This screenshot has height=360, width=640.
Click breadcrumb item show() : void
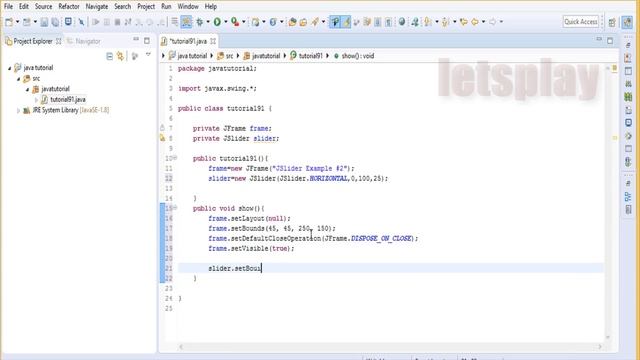coord(354,56)
